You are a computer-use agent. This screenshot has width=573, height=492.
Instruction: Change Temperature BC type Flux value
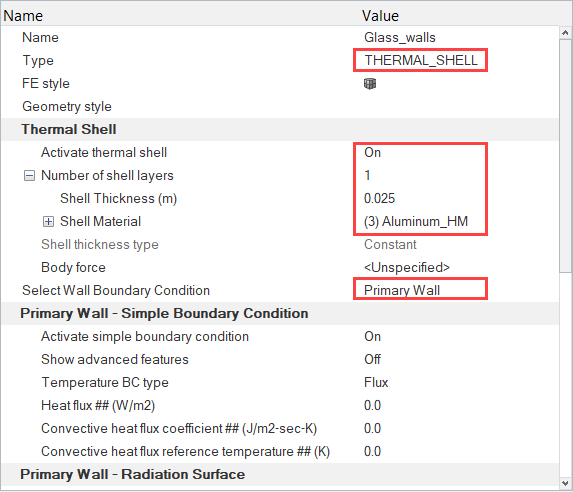pos(376,382)
